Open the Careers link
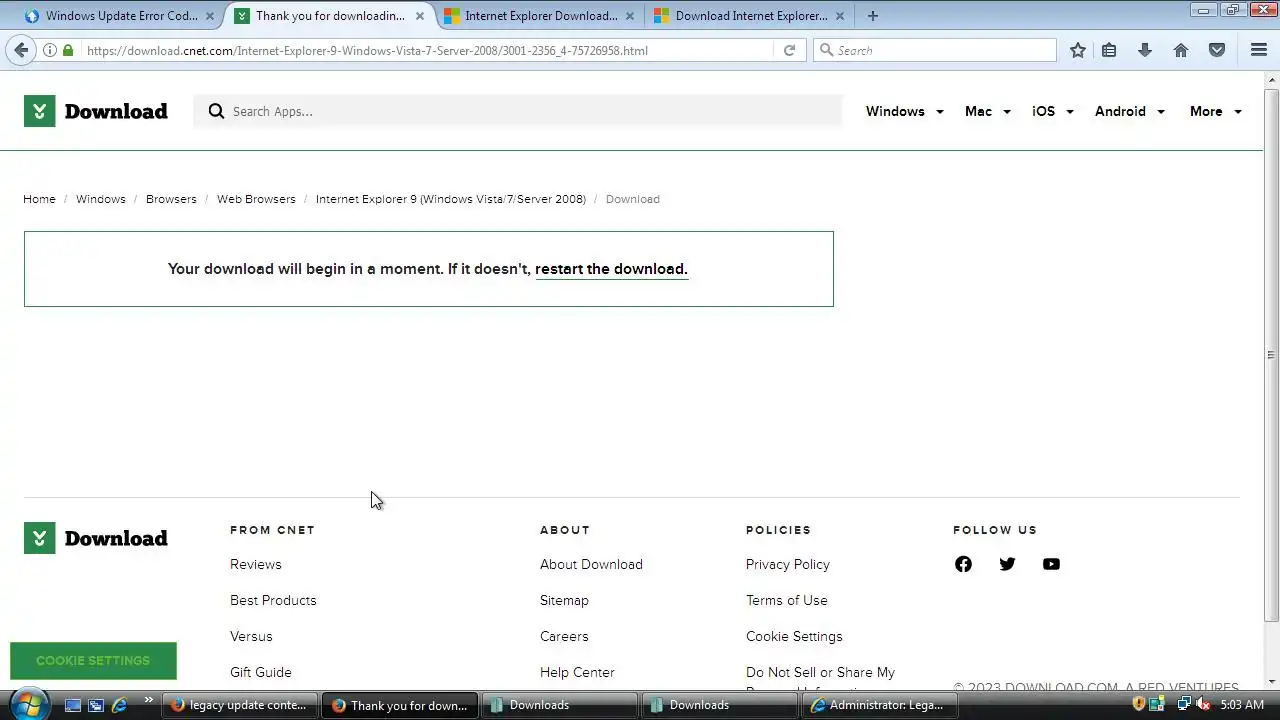The image size is (1280, 720). click(564, 636)
